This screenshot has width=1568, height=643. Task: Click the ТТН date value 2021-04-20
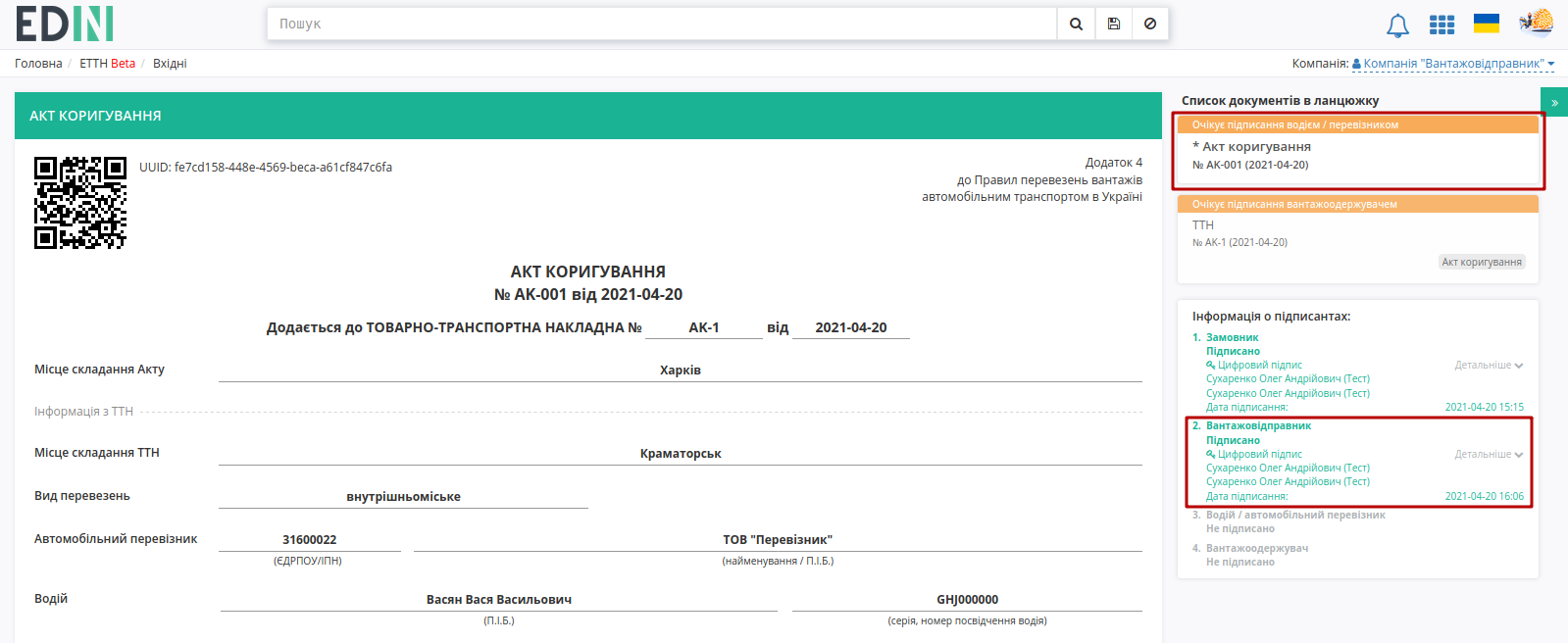(x=851, y=328)
